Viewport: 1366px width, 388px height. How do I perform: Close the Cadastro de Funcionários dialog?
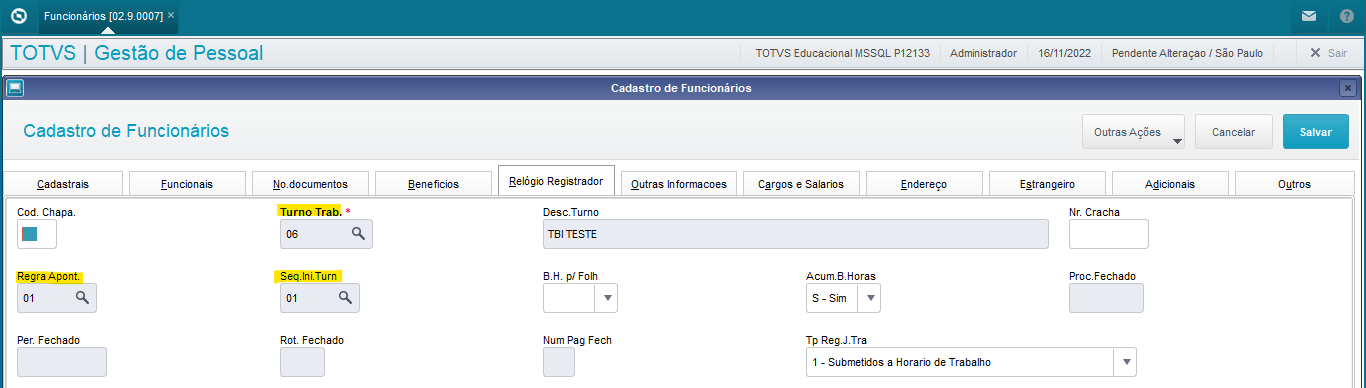point(1348,88)
